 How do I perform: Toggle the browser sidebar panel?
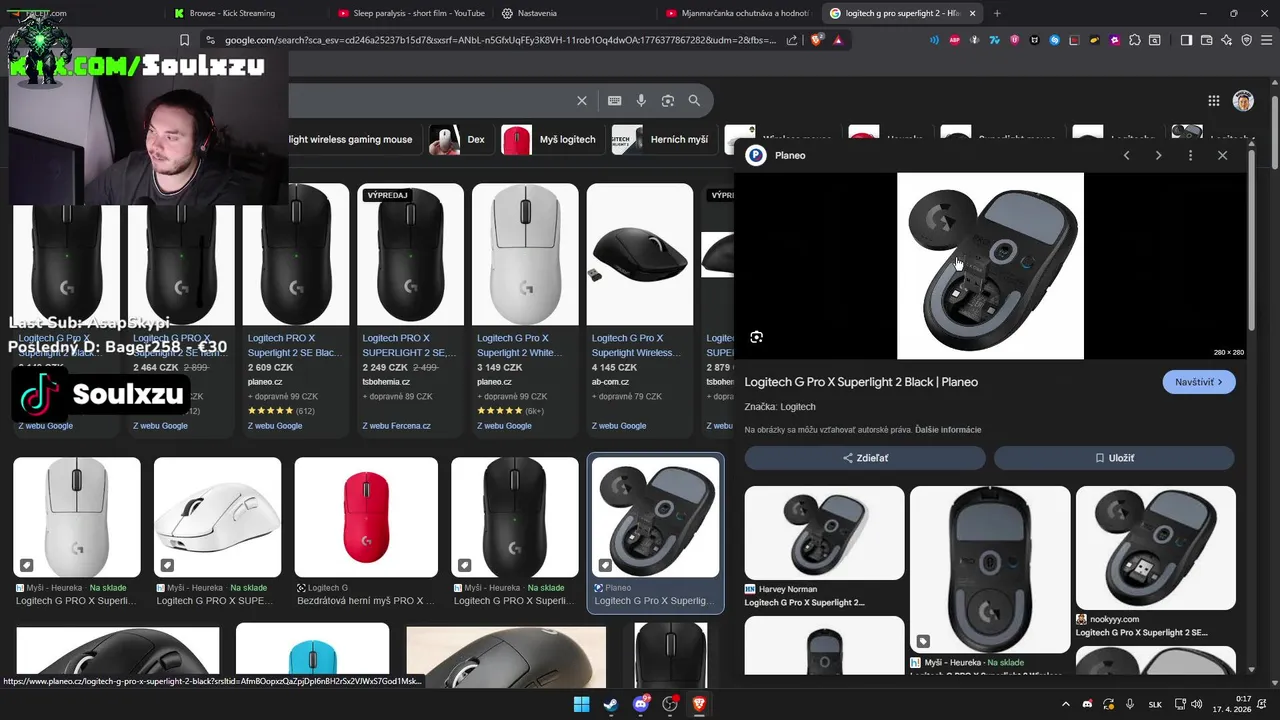pos(1186,40)
